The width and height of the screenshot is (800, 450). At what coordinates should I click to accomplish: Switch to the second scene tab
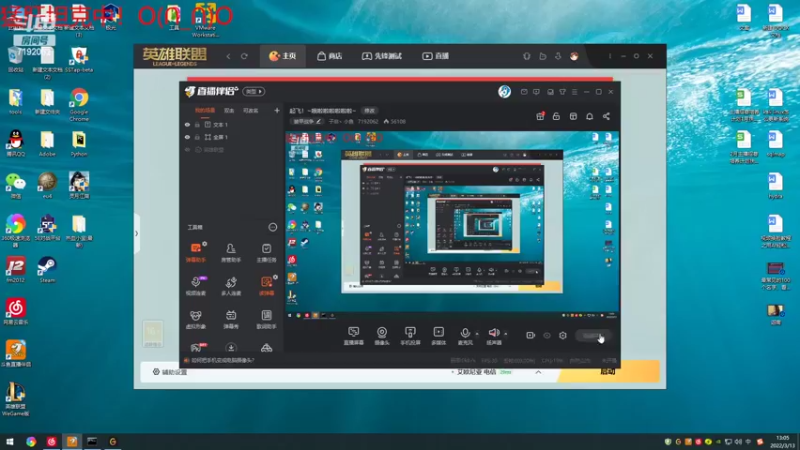click(229, 110)
